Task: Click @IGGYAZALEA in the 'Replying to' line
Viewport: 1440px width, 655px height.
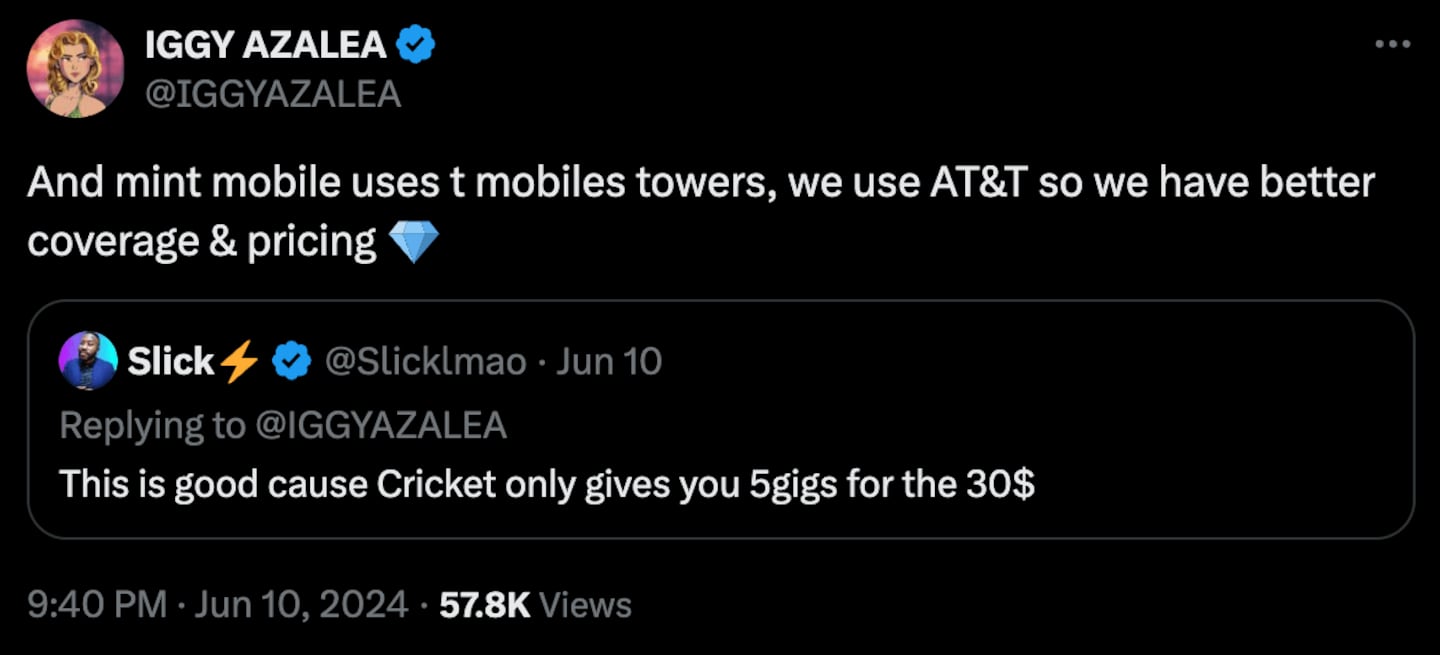Action: [x=381, y=425]
